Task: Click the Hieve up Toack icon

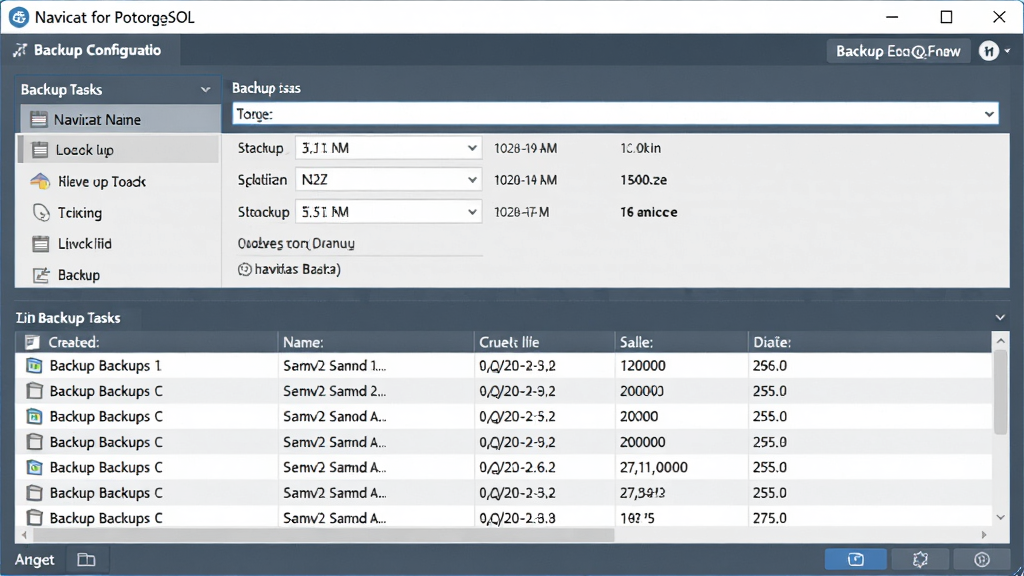Action: tap(40, 181)
